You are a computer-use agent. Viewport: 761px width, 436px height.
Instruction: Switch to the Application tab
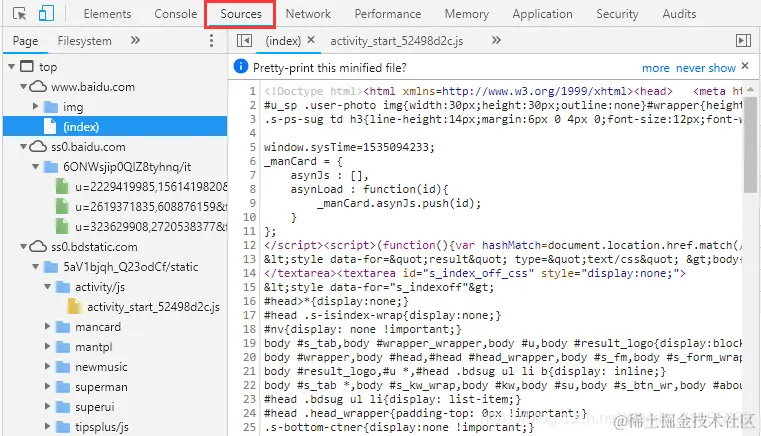(542, 14)
